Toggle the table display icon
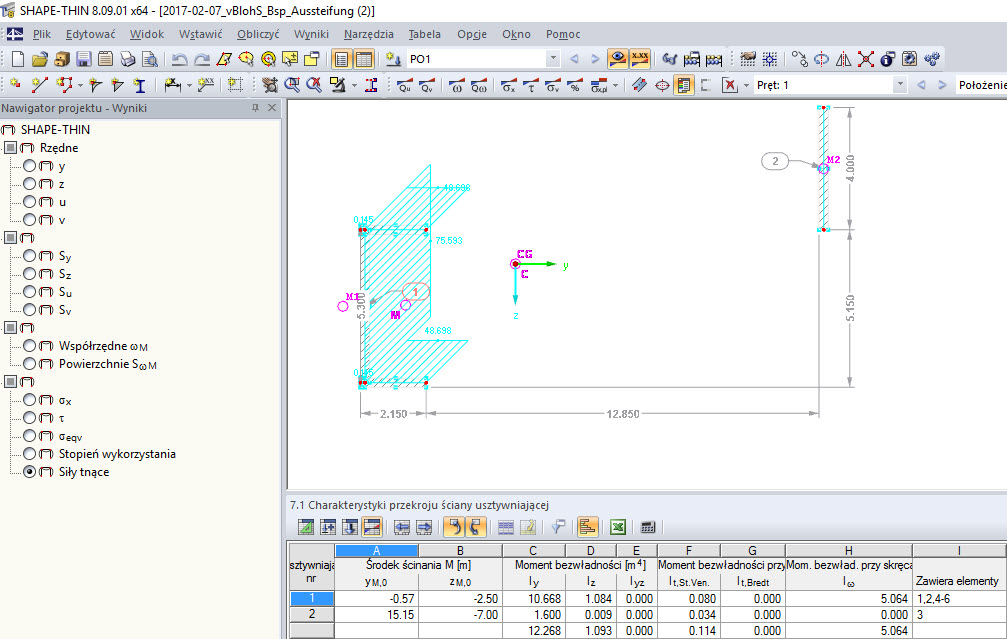Image resolution: width=1007 pixels, height=639 pixels. (x=363, y=59)
